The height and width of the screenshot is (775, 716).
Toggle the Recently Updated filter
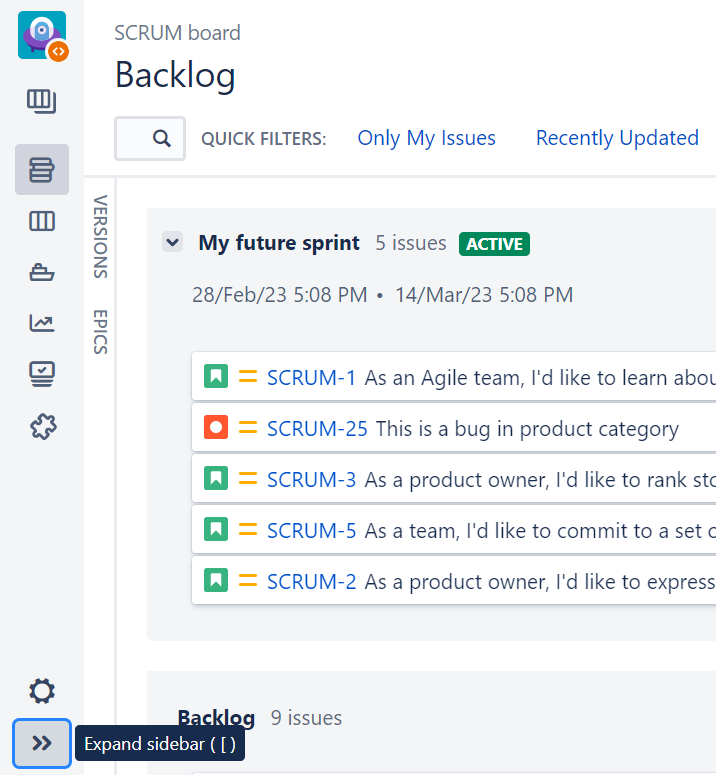[x=617, y=138]
